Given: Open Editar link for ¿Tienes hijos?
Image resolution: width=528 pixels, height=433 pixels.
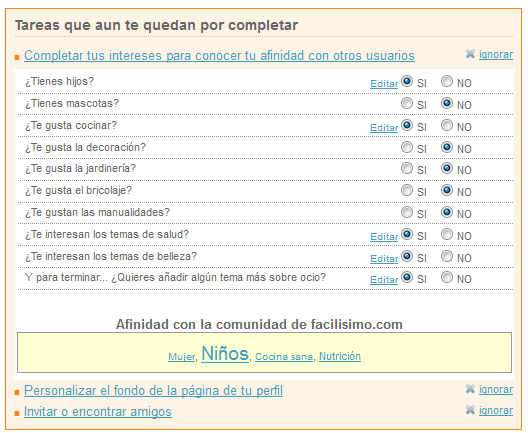Looking at the screenshot, I should coord(384,84).
